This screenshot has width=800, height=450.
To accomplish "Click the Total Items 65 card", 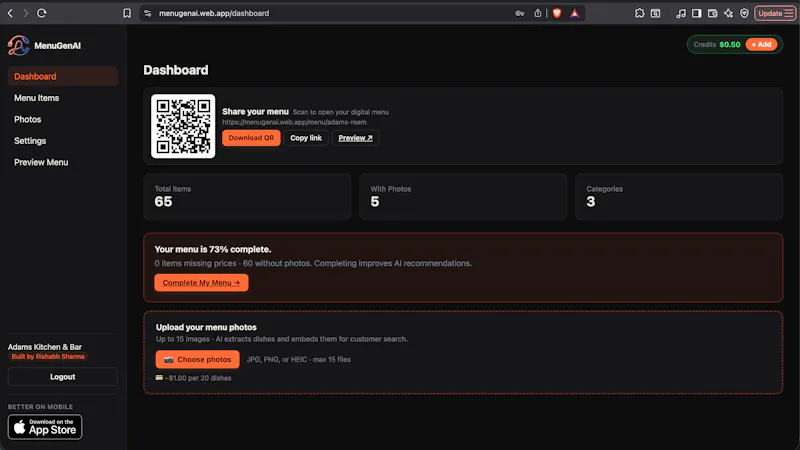I will click(x=247, y=196).
